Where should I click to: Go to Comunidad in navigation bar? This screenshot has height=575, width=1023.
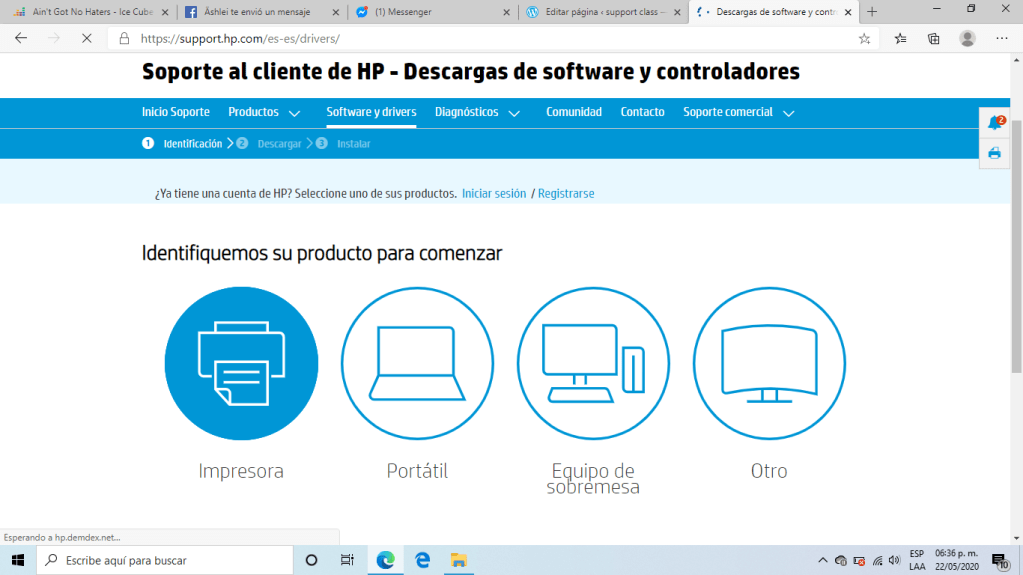click(574, 112)
